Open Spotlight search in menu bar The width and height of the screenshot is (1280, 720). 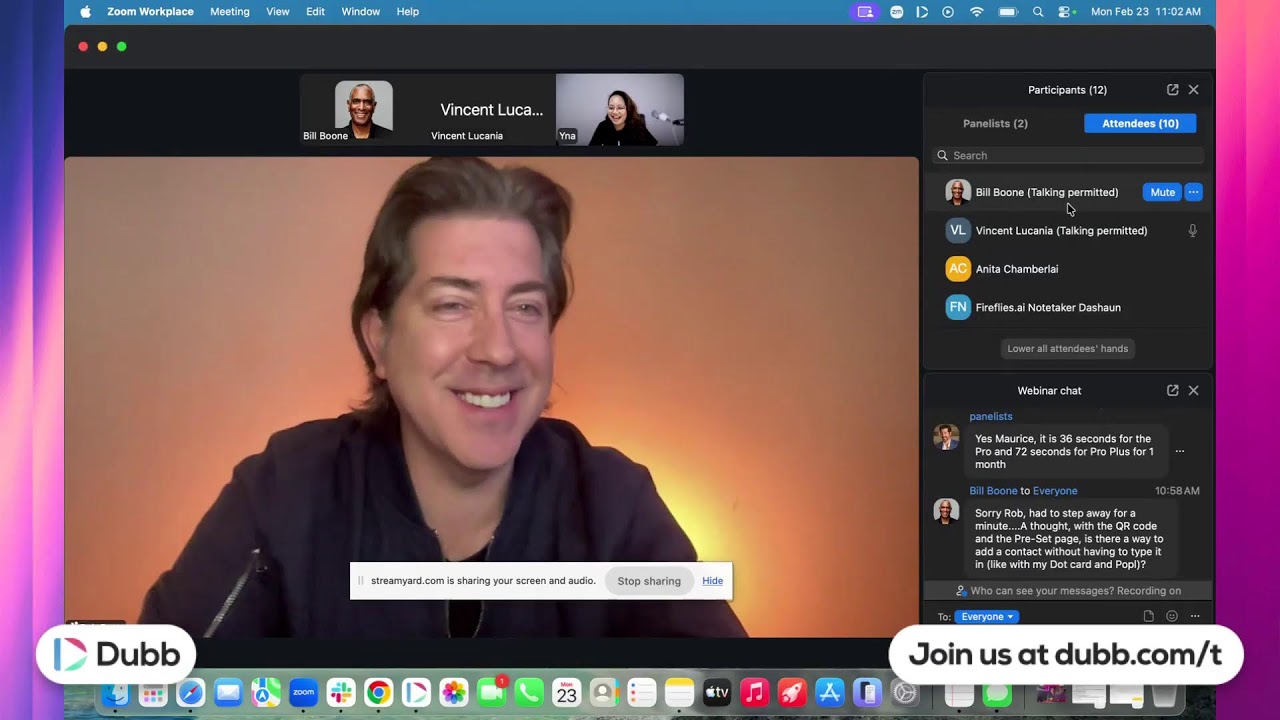click(x=1038, y=12)
